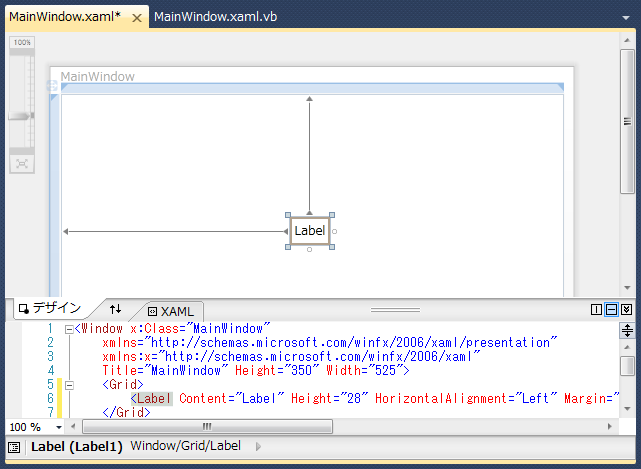Click designer vertical scrollbar down arrow
The height and width of the screenshot is (469, 641).
pos(627,288)
